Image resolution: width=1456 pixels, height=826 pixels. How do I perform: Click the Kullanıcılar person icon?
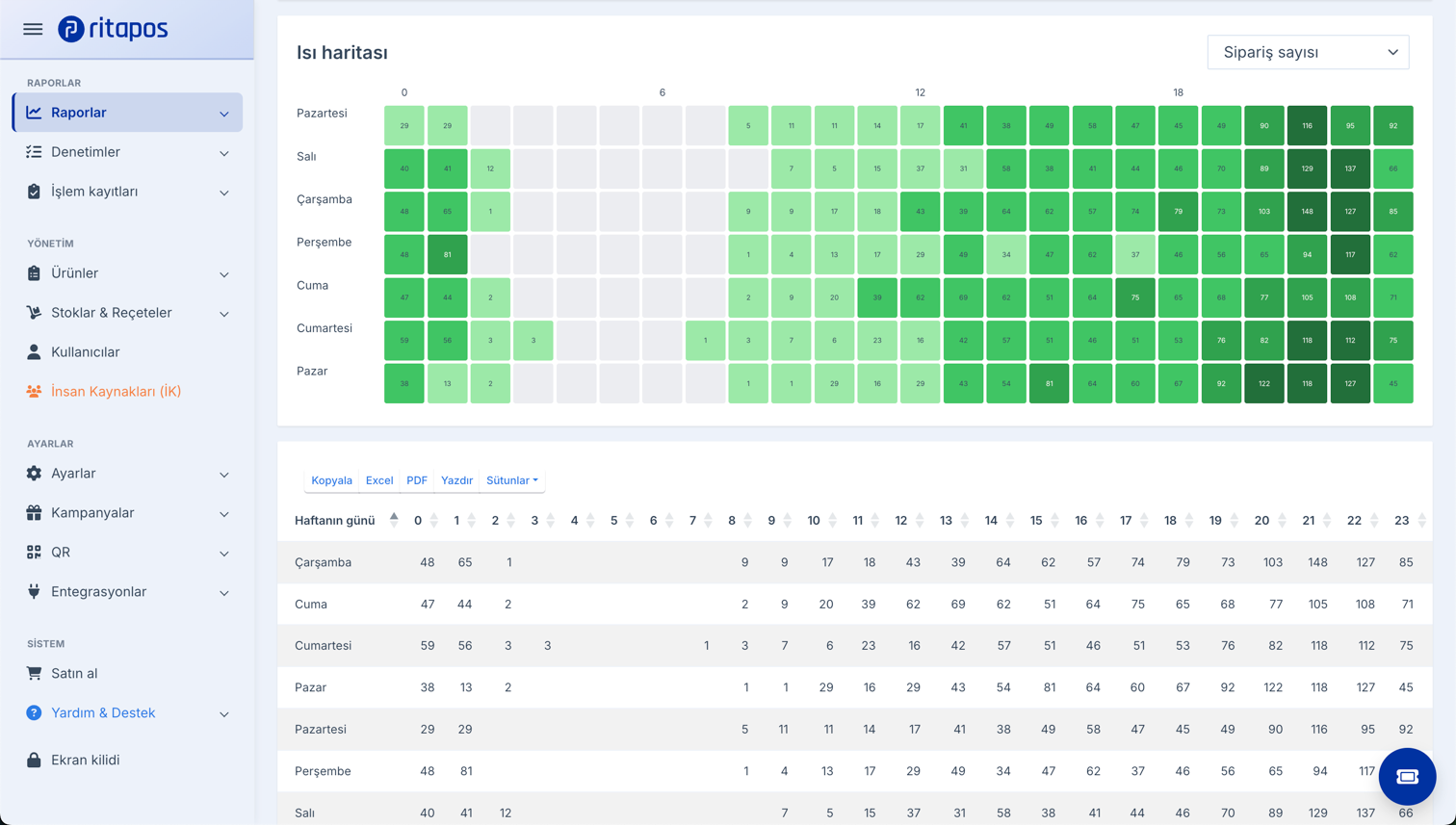pyautogui.click(x=34, y=352)
